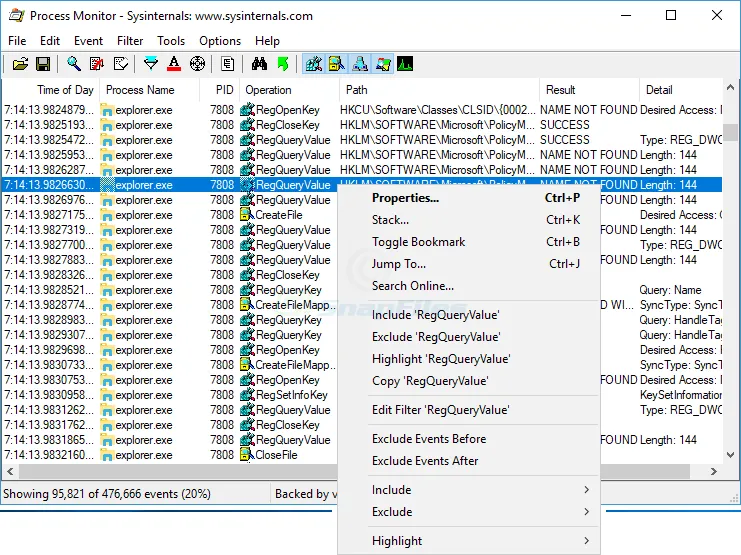This screenshot has width=741, height=555.
Task: Select Jump To... in context menu
Action: (469, 264)
